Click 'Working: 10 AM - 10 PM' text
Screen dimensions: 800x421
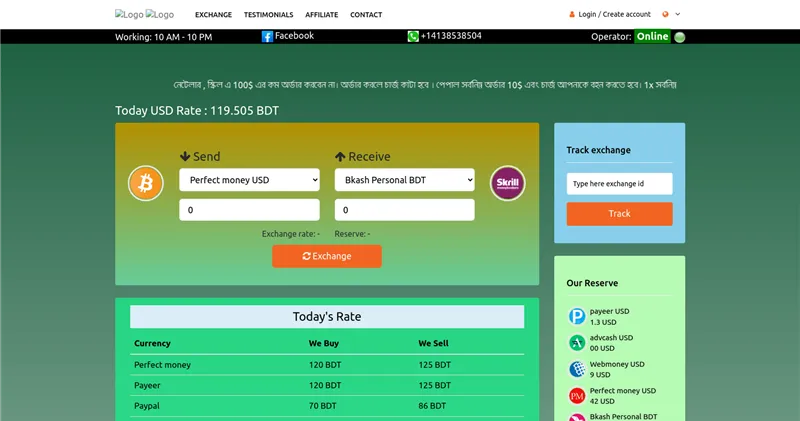tap(163, 37)
